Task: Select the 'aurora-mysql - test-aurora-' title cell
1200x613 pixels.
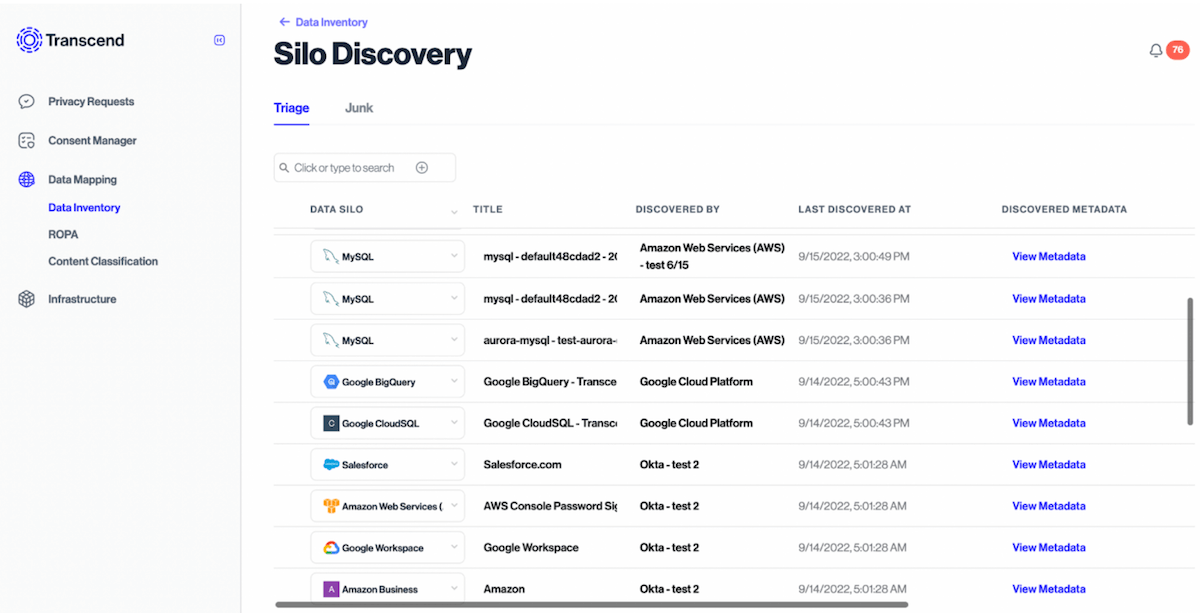Action: tap(550, 340)
